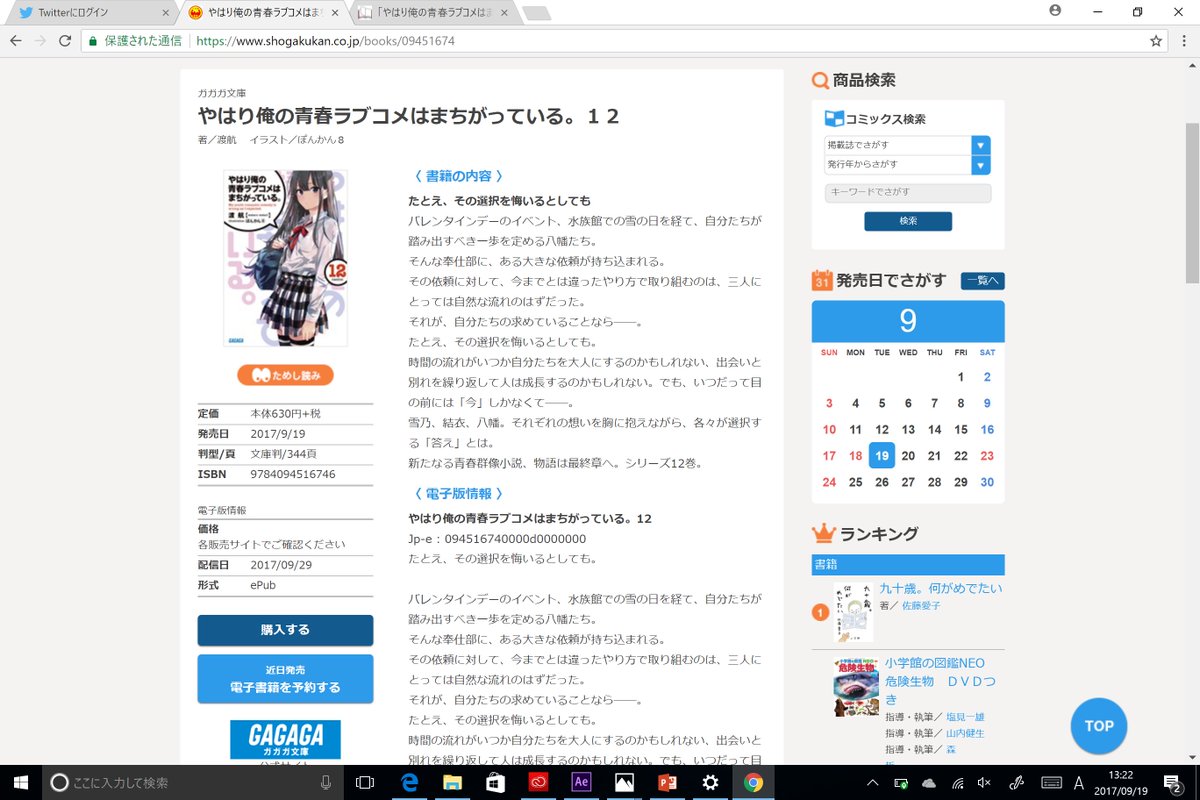Open the 発行年からさがす dropdown
The height and width of the screenshot is (800, 1200).
907,164
